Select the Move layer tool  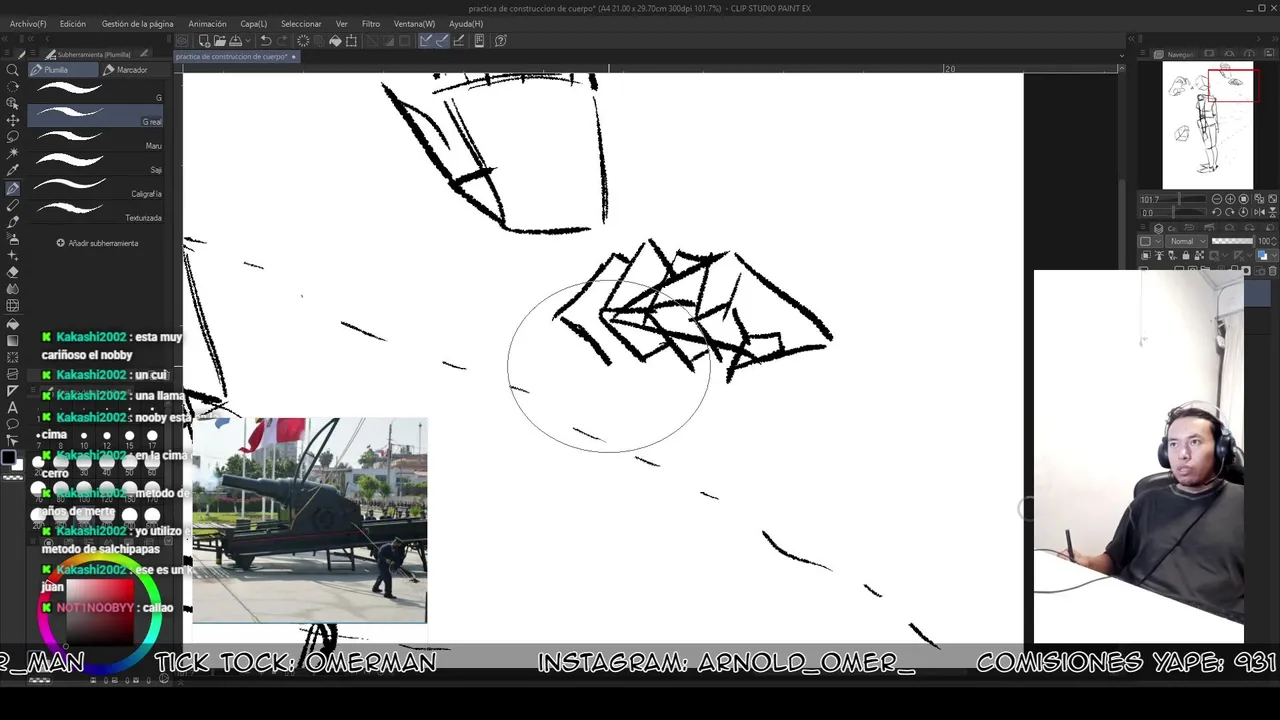click(13, 120)
